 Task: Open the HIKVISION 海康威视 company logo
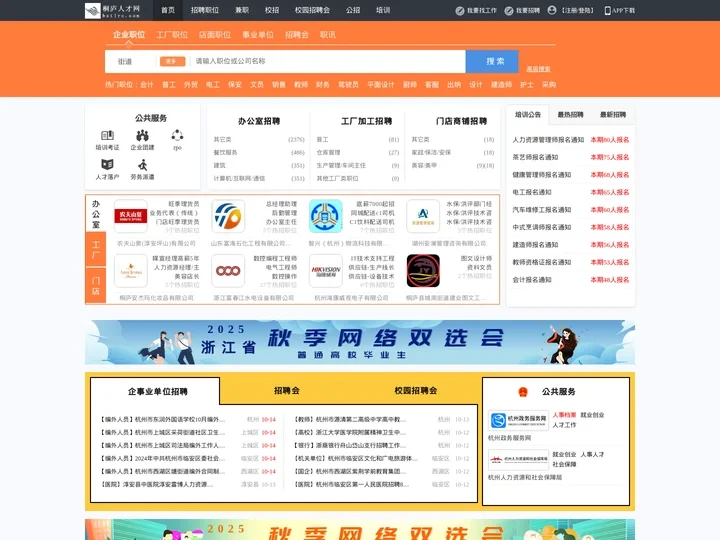pyautogui.click(x=326, y=271)
